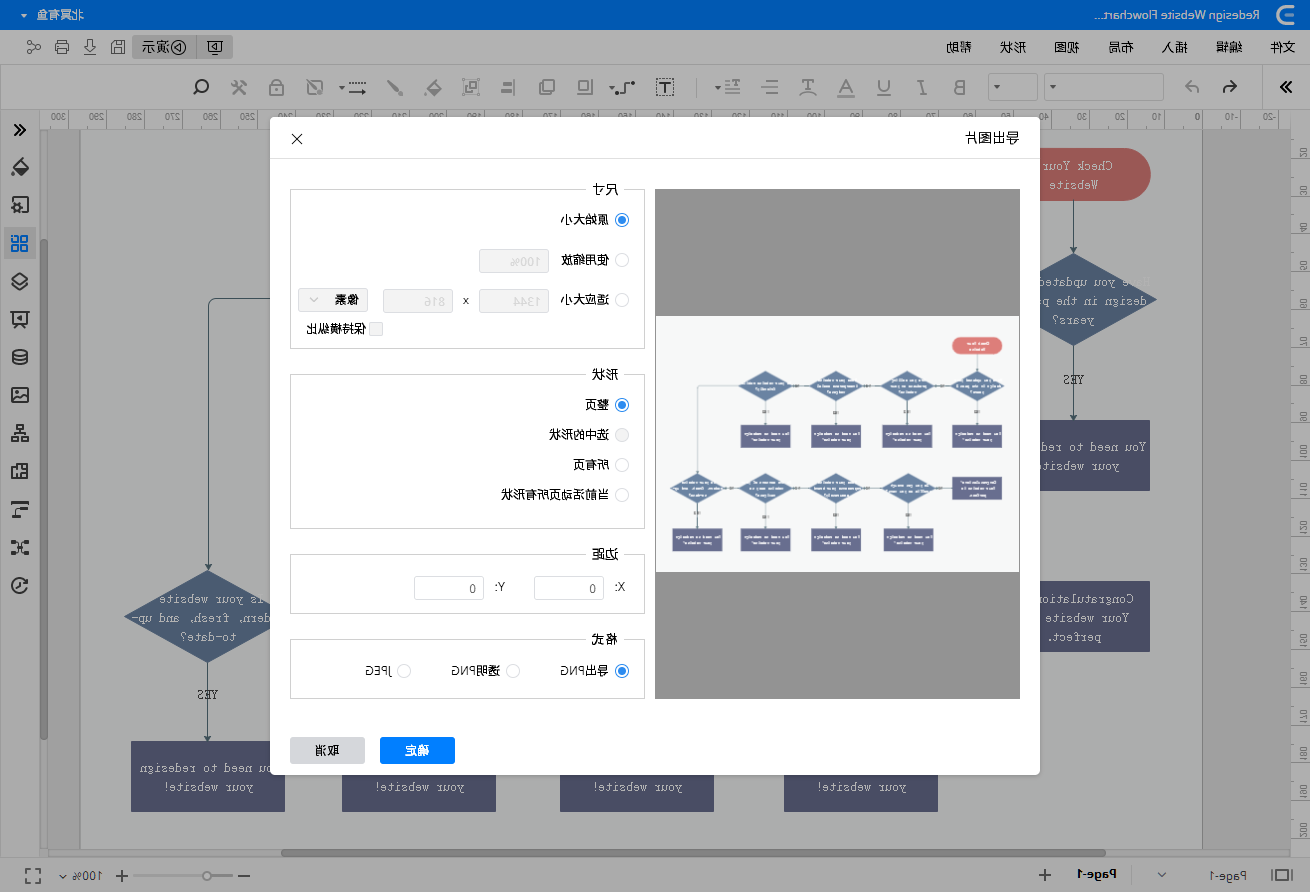The width and height of the screenshot is (1310, 892).
Task: Select the 导出PNG radio button
Action: click(622, 671)
